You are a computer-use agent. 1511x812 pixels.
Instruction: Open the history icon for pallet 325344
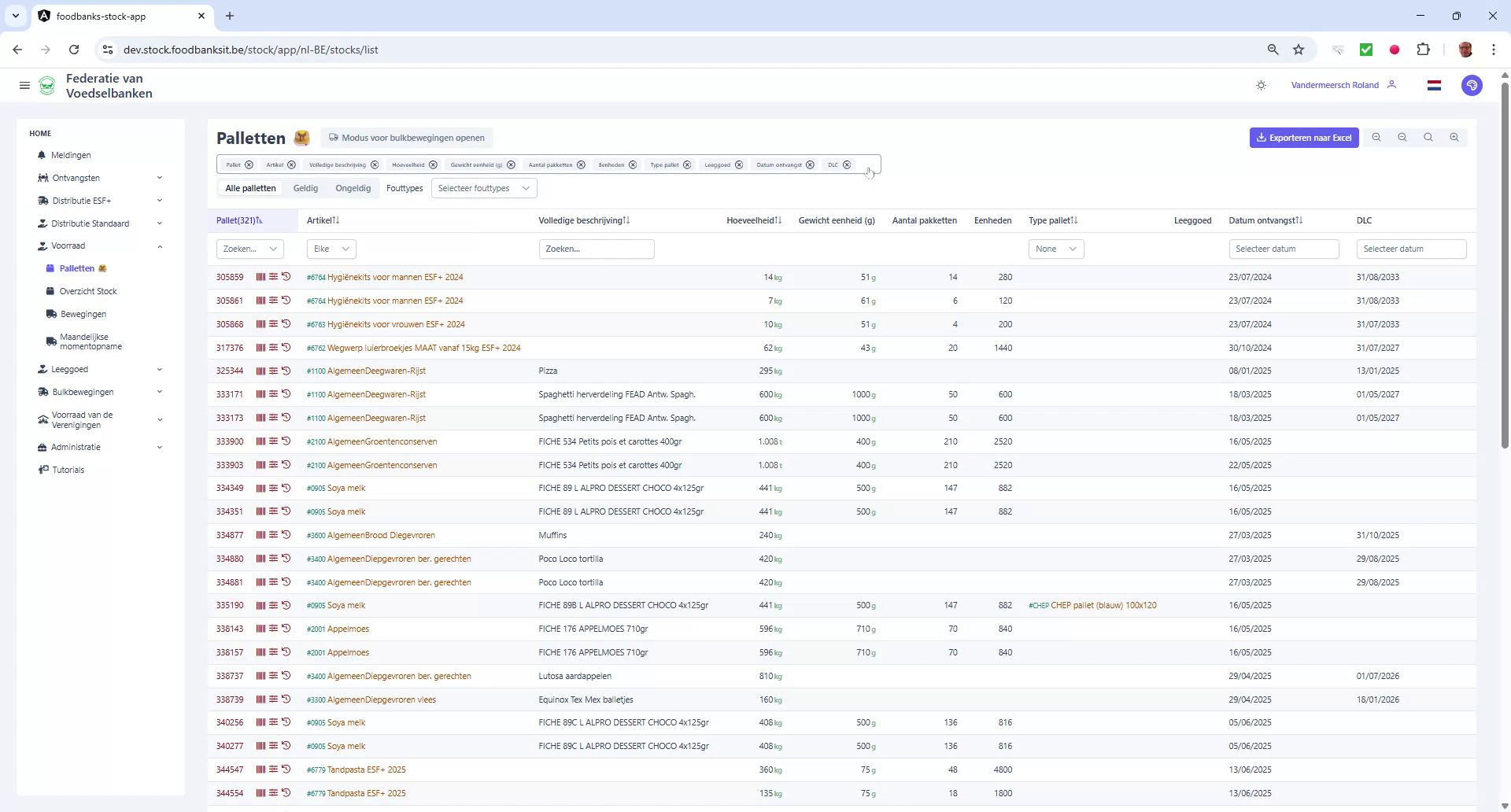[286, 371]
